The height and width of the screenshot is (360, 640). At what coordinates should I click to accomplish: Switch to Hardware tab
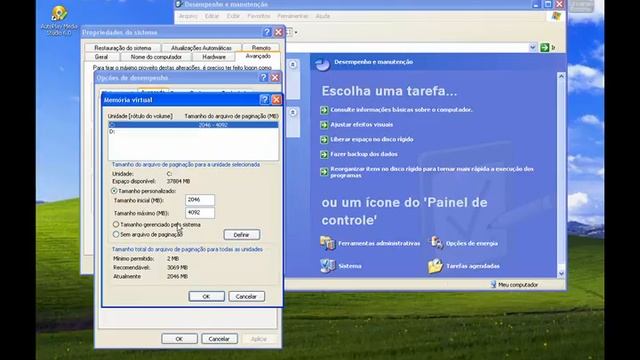(214, 57)
